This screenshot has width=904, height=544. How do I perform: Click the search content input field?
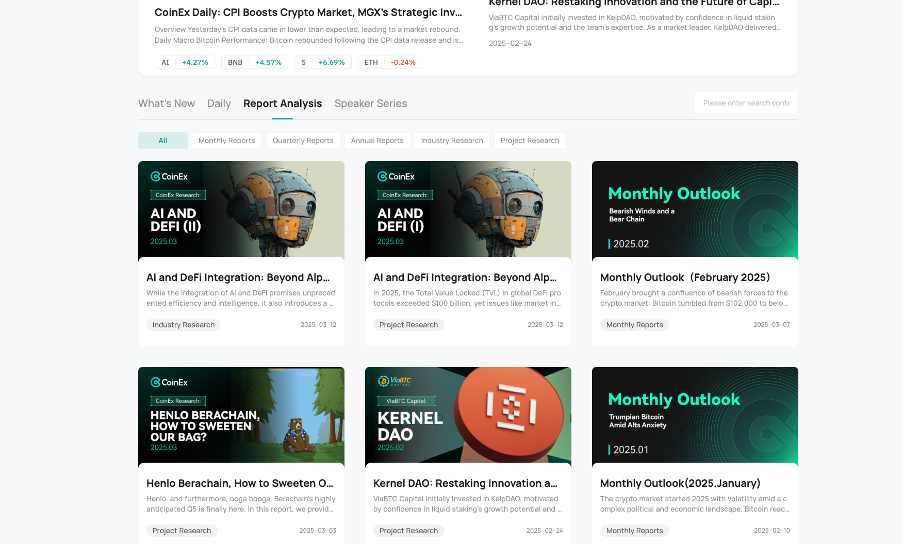(x=746, y=103)
